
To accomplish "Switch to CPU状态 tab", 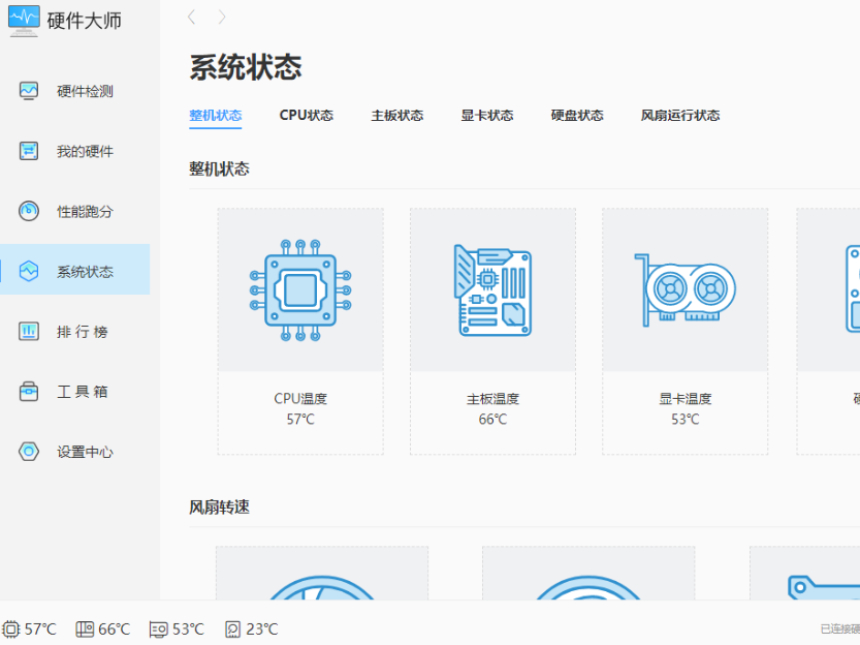I will pyautogui.click(x=306, y=115).
